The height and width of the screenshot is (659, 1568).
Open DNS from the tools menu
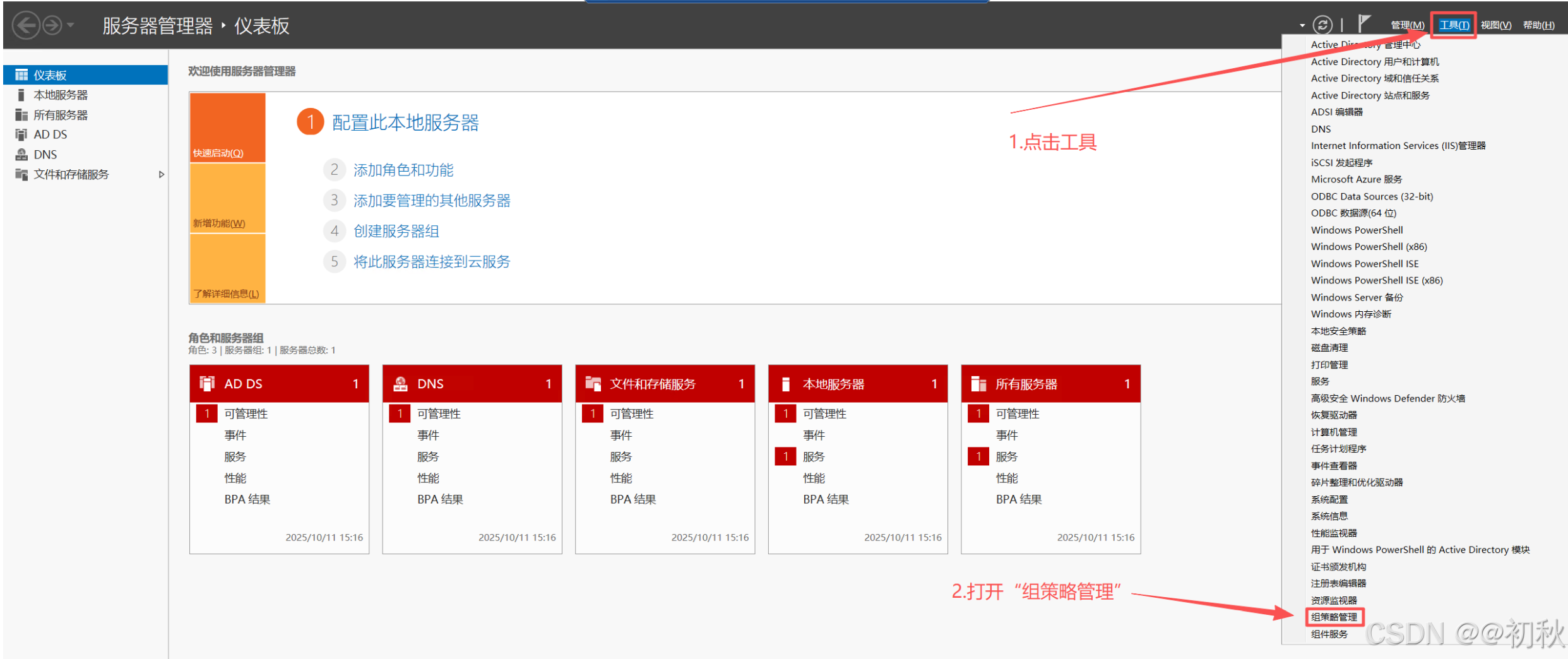[x=1321, y=129]
